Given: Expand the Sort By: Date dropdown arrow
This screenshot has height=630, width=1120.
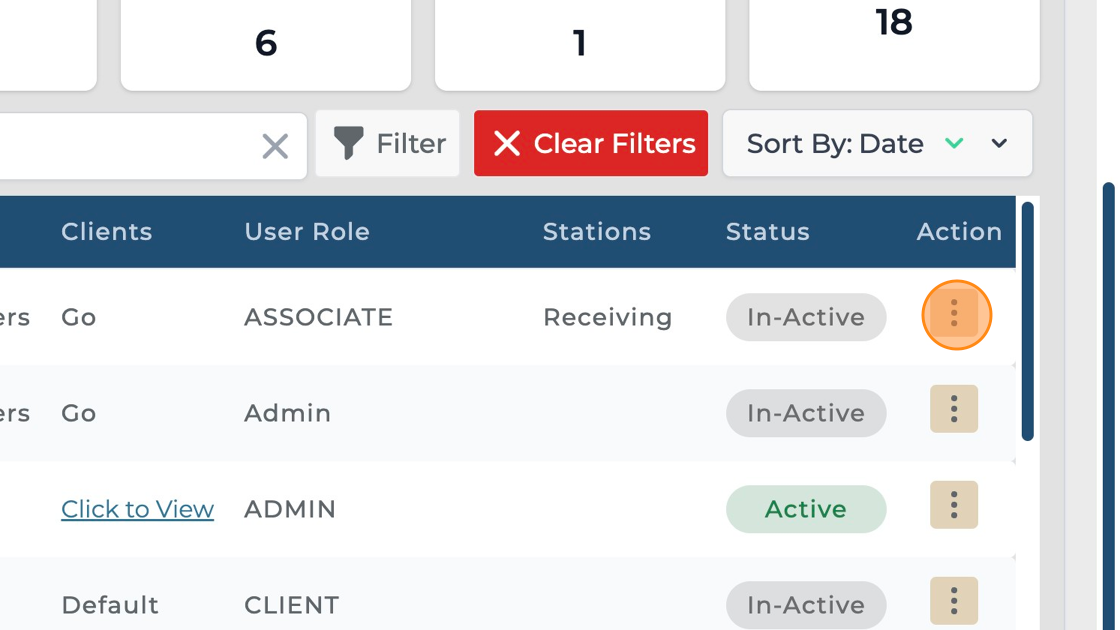Looking at the screenshot, I should [999, 144].
